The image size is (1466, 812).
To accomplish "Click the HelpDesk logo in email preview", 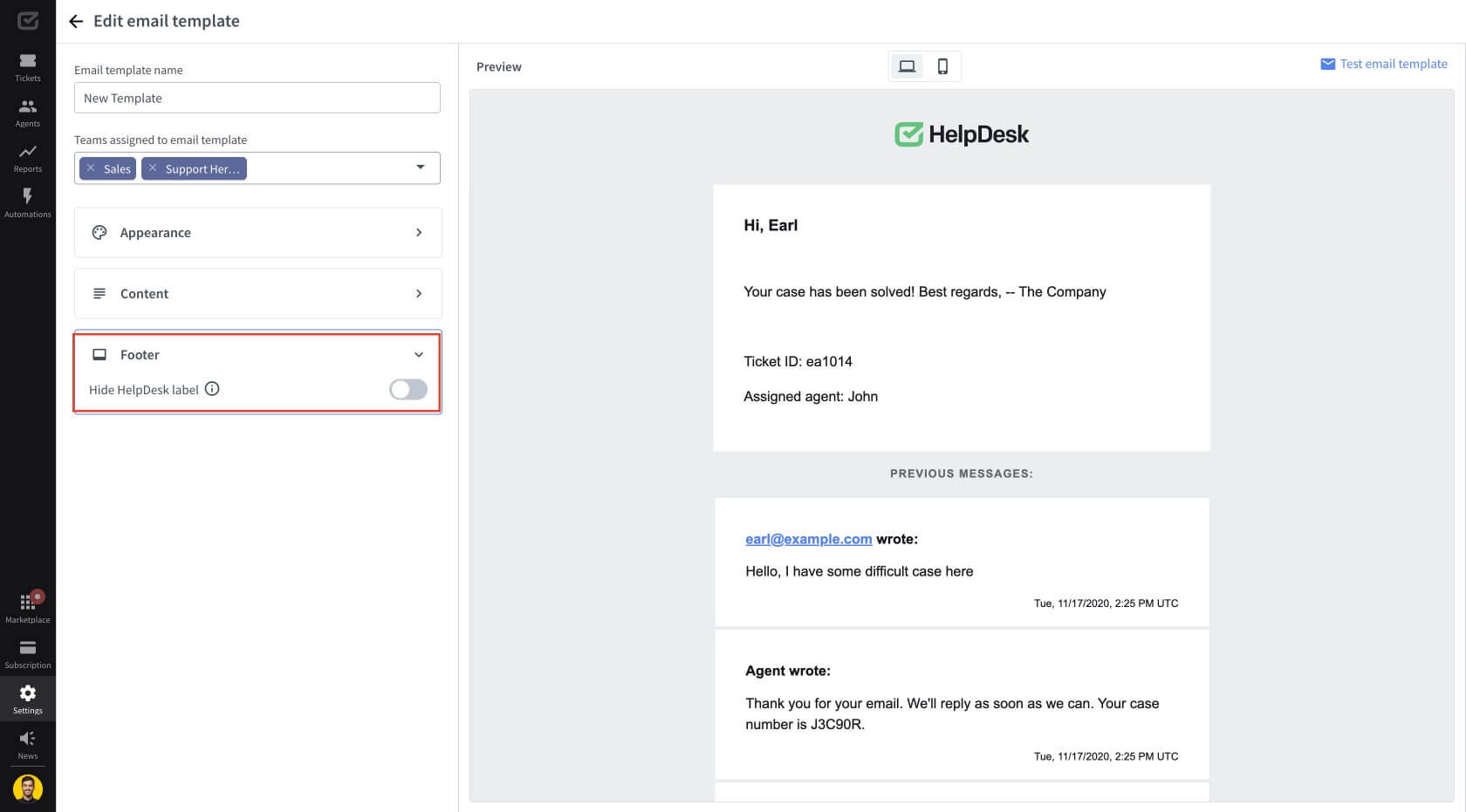I will 962,134.
